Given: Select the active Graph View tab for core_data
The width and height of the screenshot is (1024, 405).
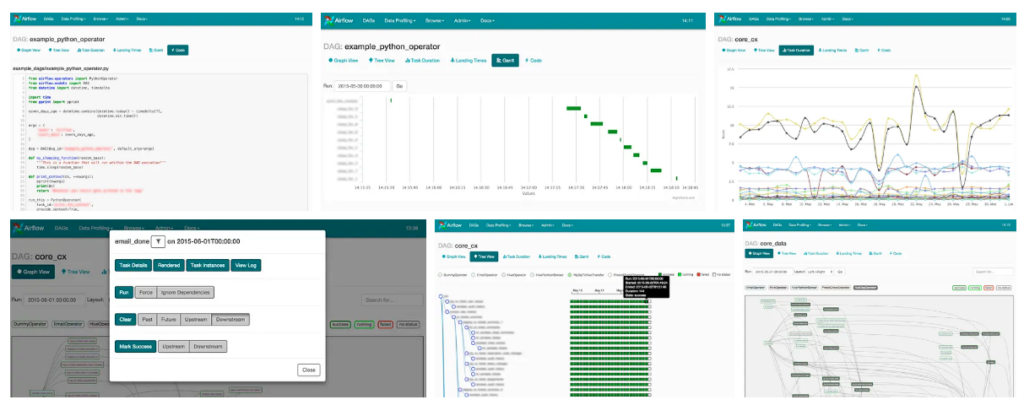Looking at the screenshot, I should click(x=759, y=253).
